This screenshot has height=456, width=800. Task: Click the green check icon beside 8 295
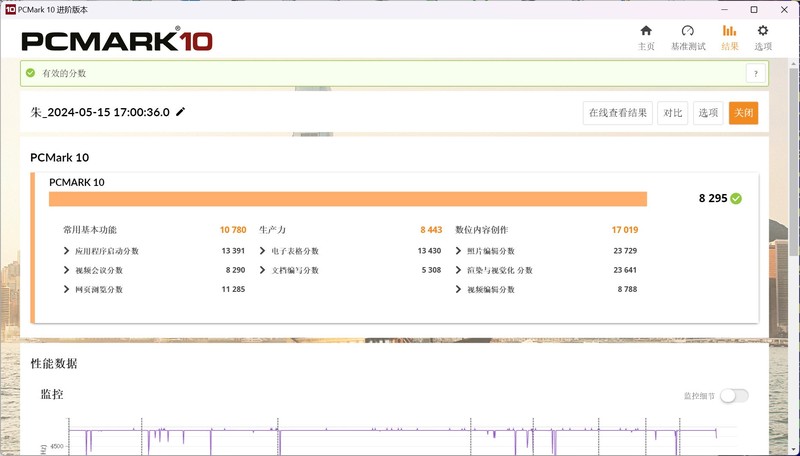click(x=736, y=198)
